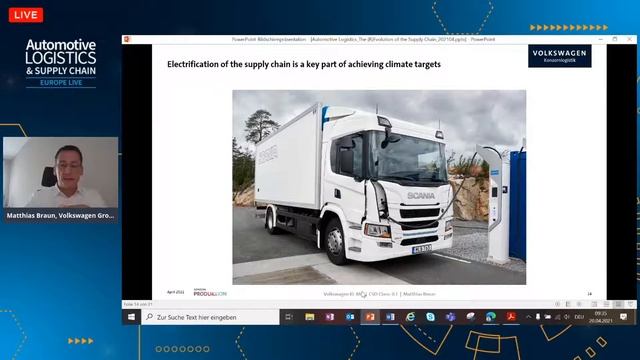The width and height of the screenshot is (640, 360).
Task: Click the Production logo in slide footer
Action: click(210, 293)
